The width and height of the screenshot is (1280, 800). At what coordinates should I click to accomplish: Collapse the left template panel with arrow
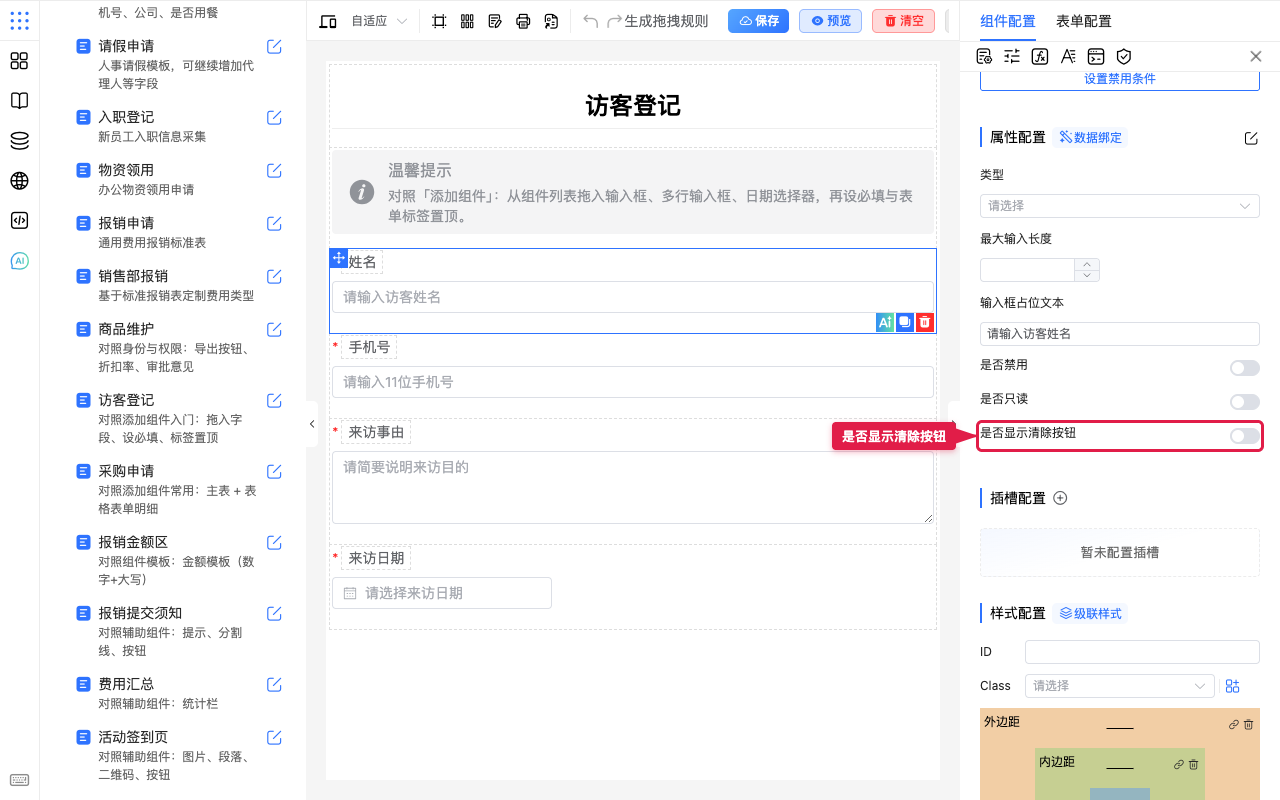point(311,424)
